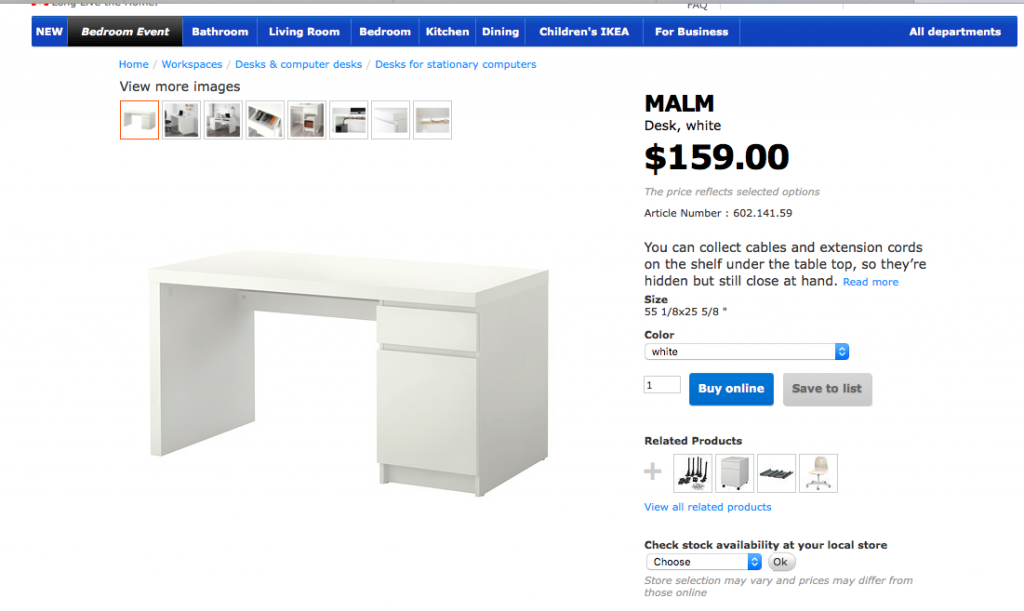Open related cable tray product icon
The width and height of the screenshot is (1024, 611).
point(776,473)
